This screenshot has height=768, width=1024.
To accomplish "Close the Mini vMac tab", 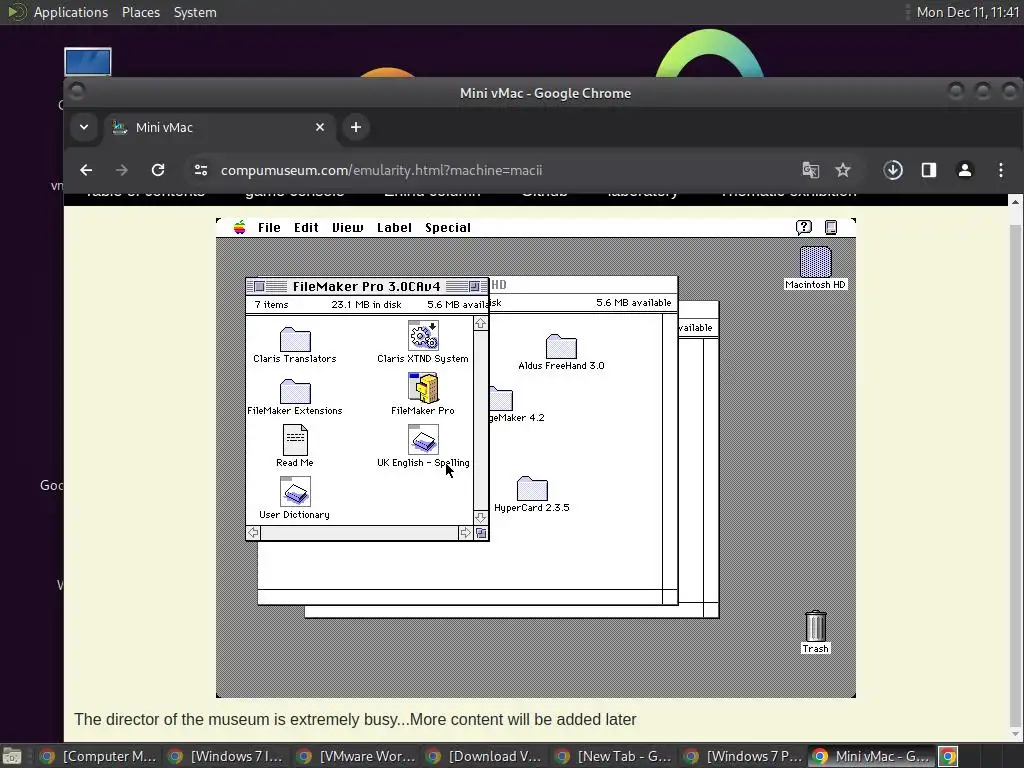I will pos(320,127).
